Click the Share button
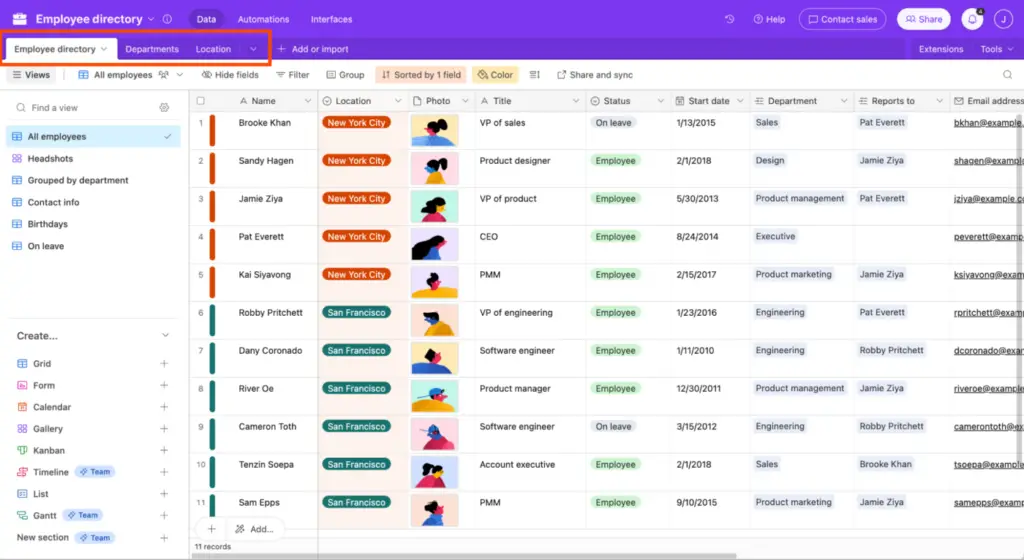Image resolution: width=1024 pixels, height=560 pixels. tap(923, 19)
